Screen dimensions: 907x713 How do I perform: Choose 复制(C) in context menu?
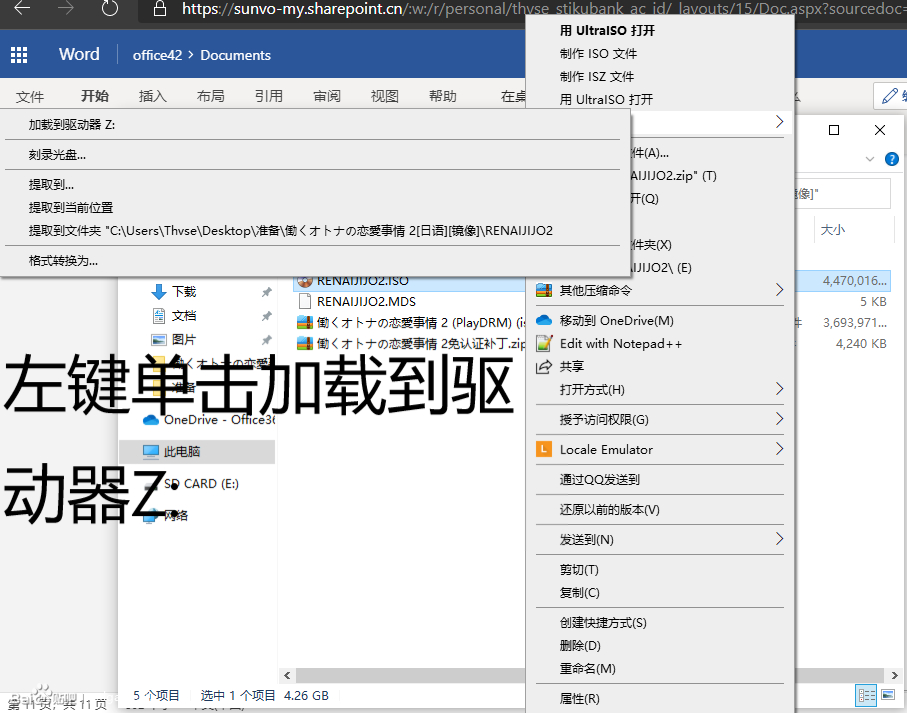click(x=659, y=593)
